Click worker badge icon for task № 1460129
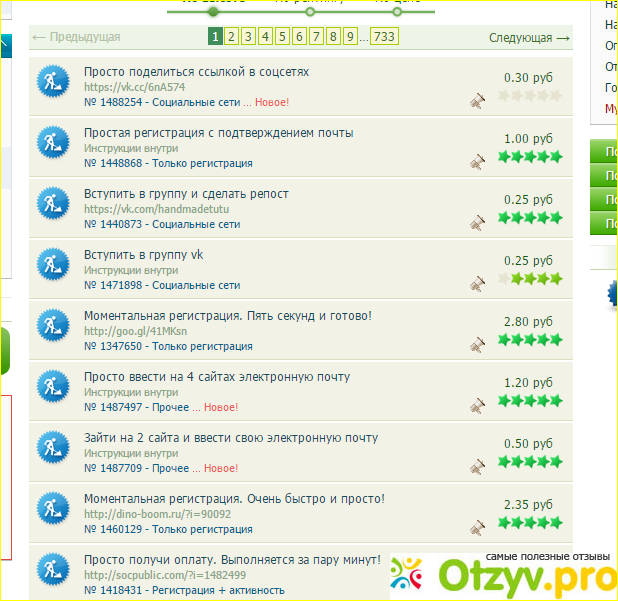The image size is (618, 601). click(x=51, y=511)
